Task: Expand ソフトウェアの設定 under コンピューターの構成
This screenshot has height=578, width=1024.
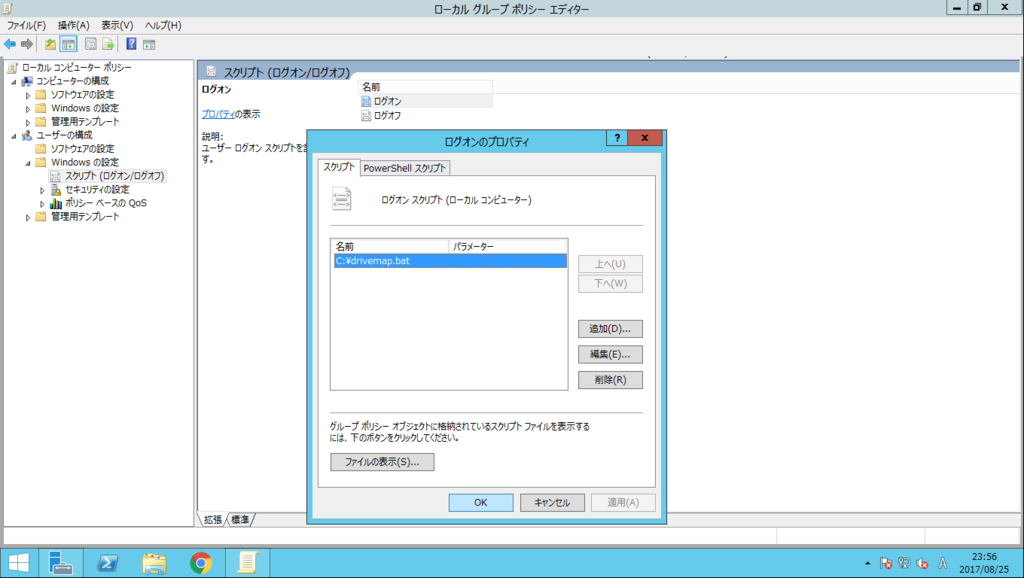Action: pyautogui.click(x=28, y=95)
